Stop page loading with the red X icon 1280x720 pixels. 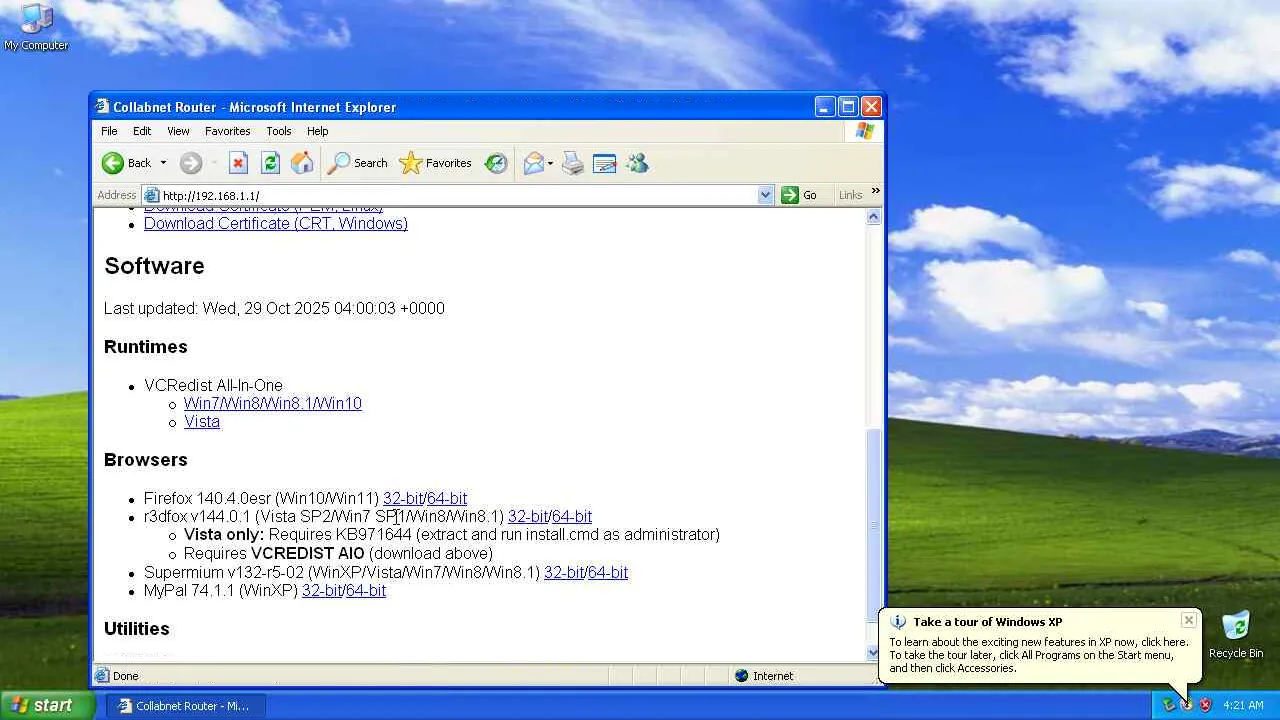[x=238, y=163]
